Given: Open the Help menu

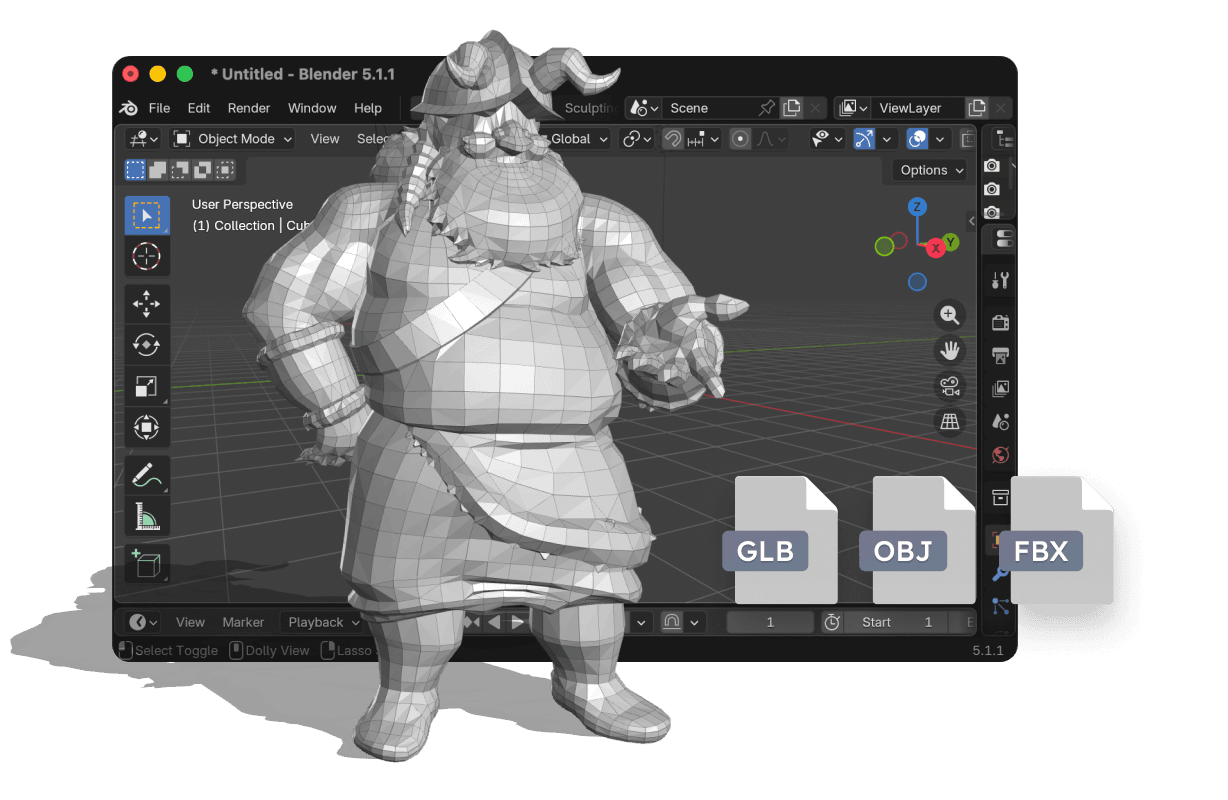Looking at the screenshot, I should click(x=368, y=108).
